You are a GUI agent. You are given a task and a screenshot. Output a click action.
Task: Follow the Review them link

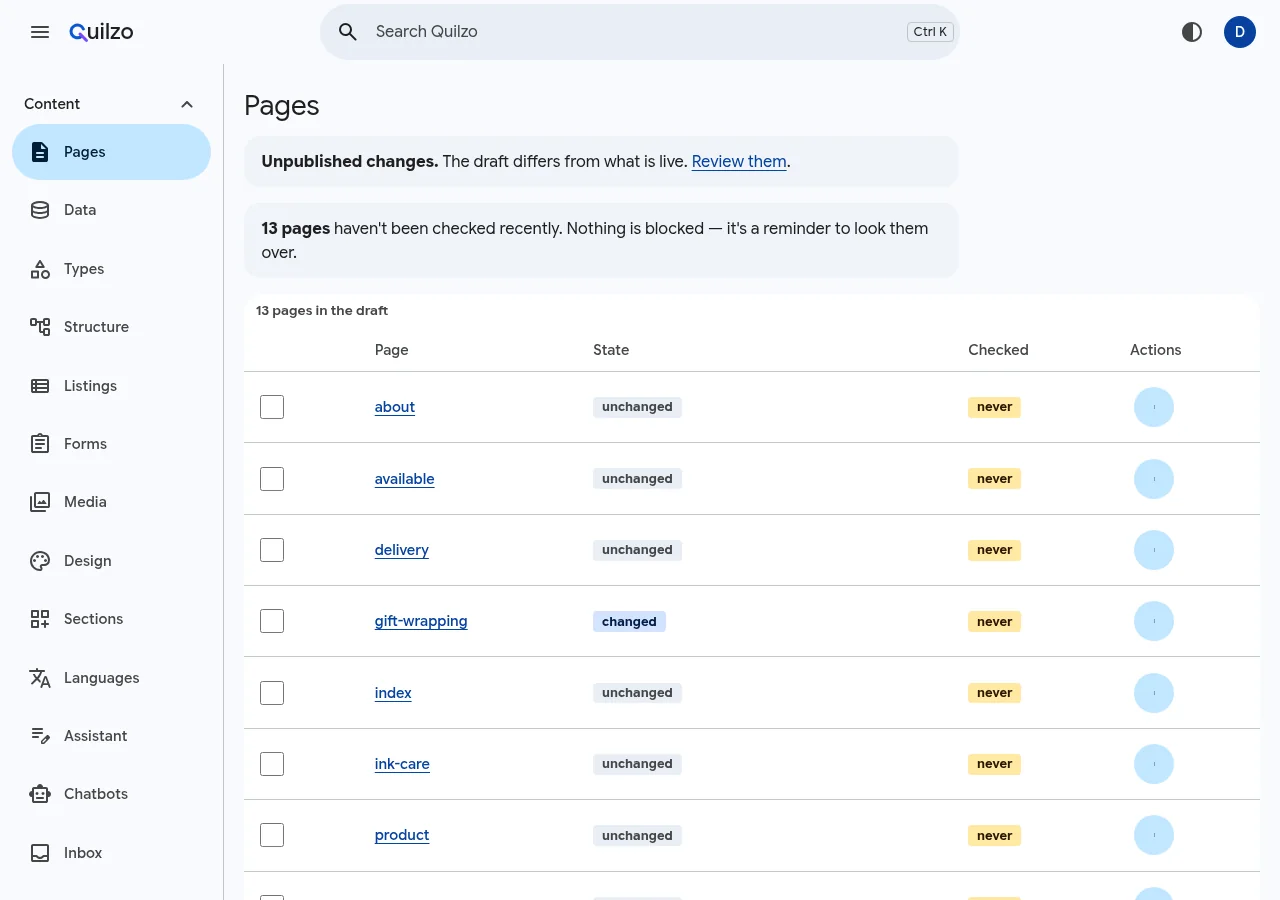pyautogui.click(x=739, y=161)
